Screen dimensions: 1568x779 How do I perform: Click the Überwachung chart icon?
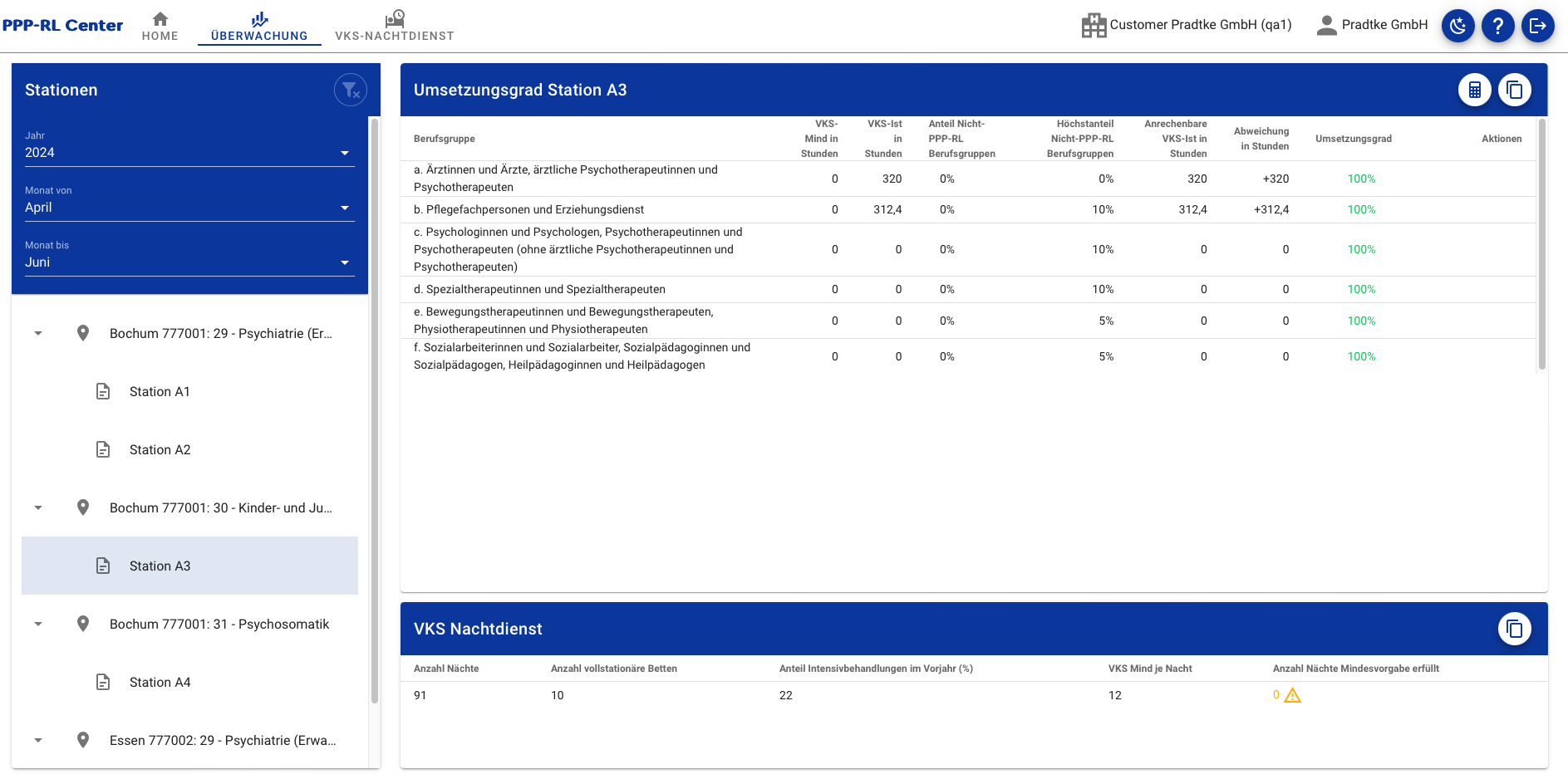[260, 18]
